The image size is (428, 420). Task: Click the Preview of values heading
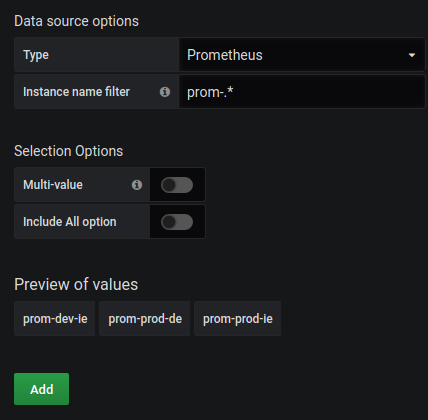click(76, 284)
